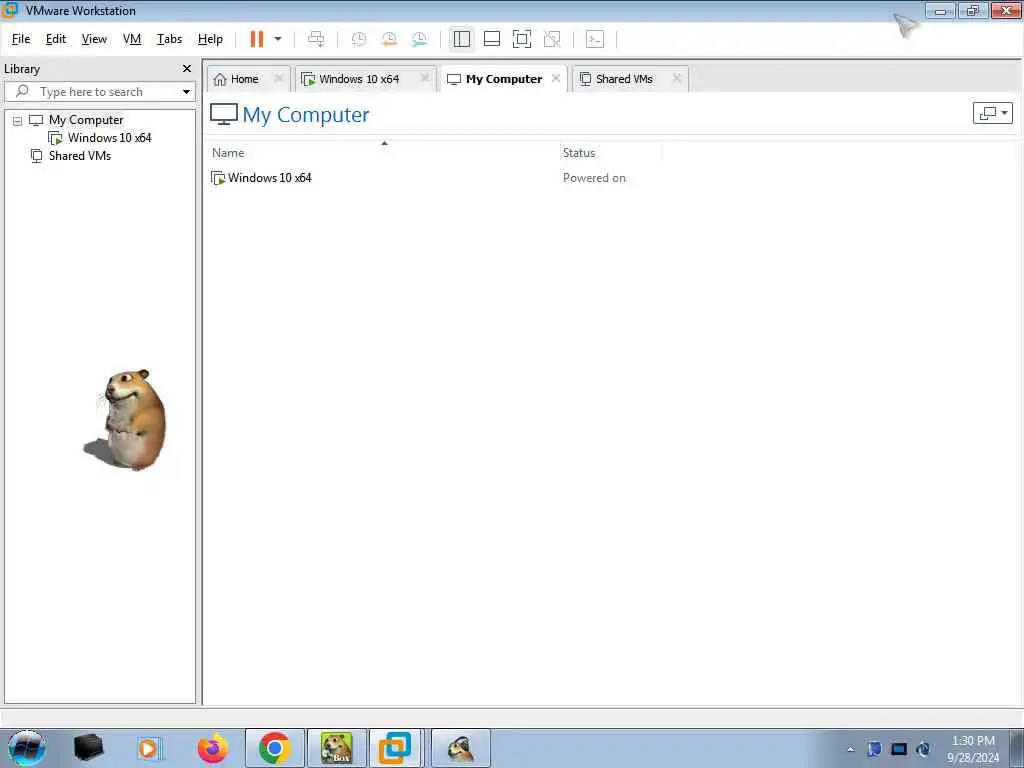
Task: Click the network tray icon
Action: click(899, 749)
